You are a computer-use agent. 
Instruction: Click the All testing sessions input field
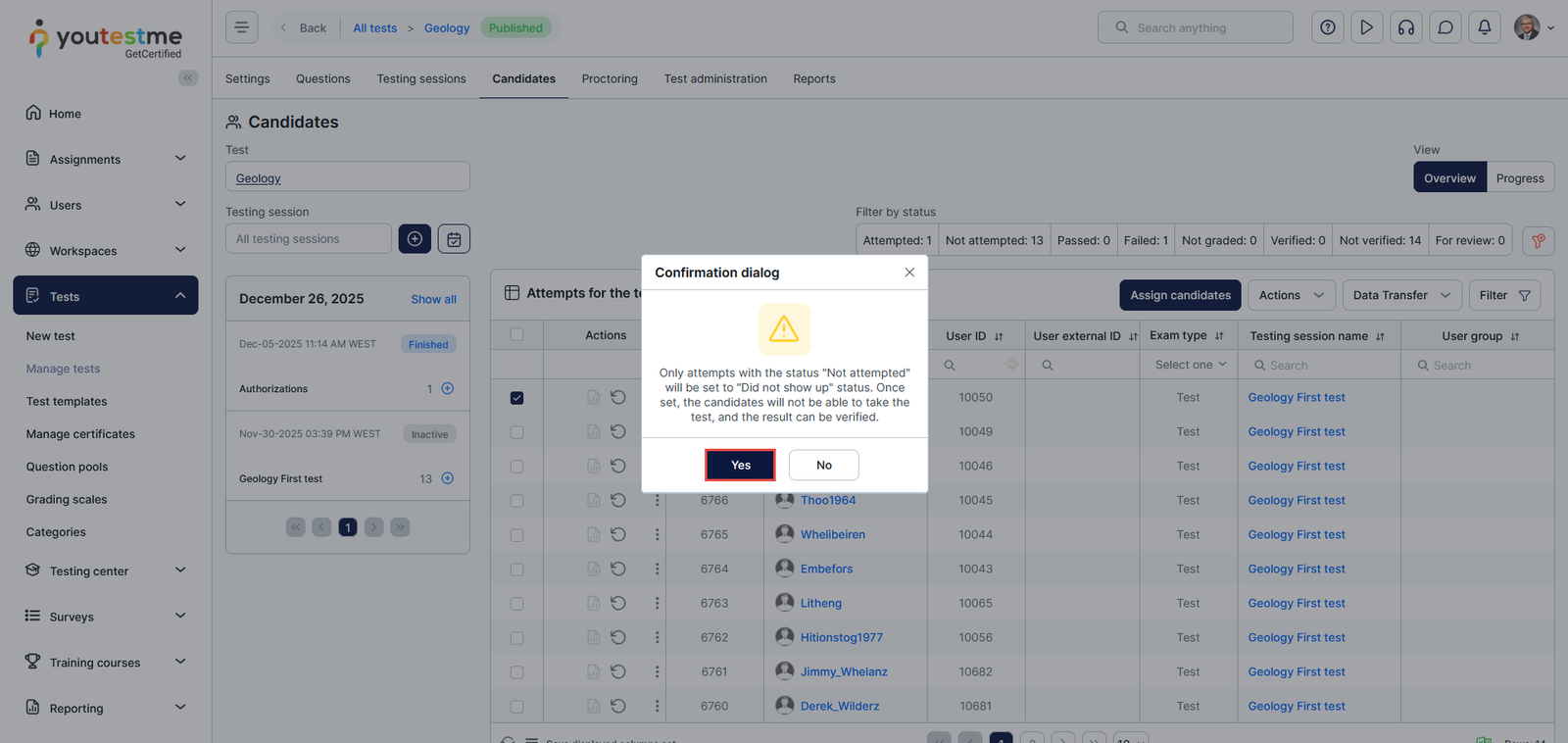[309, 239]
